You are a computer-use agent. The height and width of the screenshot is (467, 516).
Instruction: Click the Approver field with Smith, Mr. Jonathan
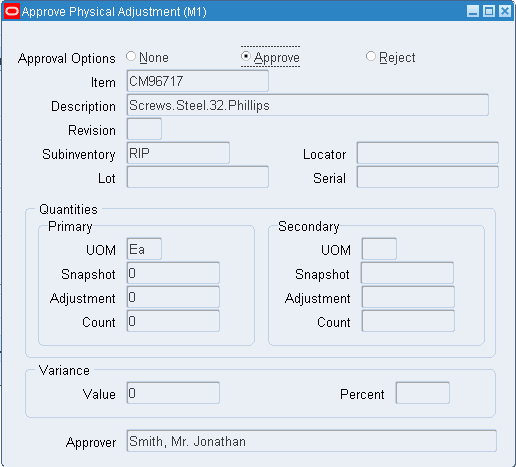pyautogui.click(x=312, y=441)
